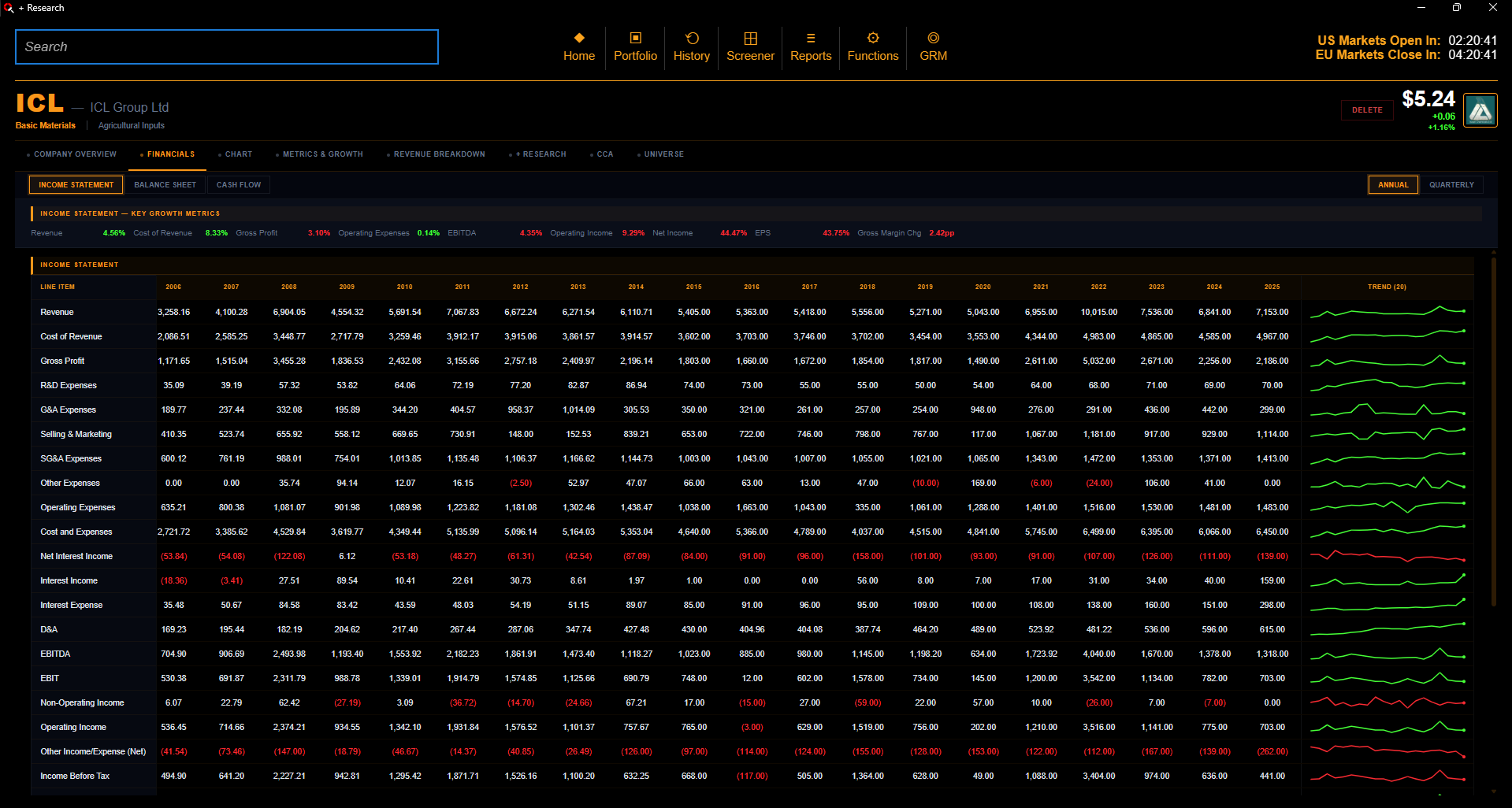Viewport: 1512px width, 808px height.
Task: Click the 2006 column header
Action: (173, 287)
